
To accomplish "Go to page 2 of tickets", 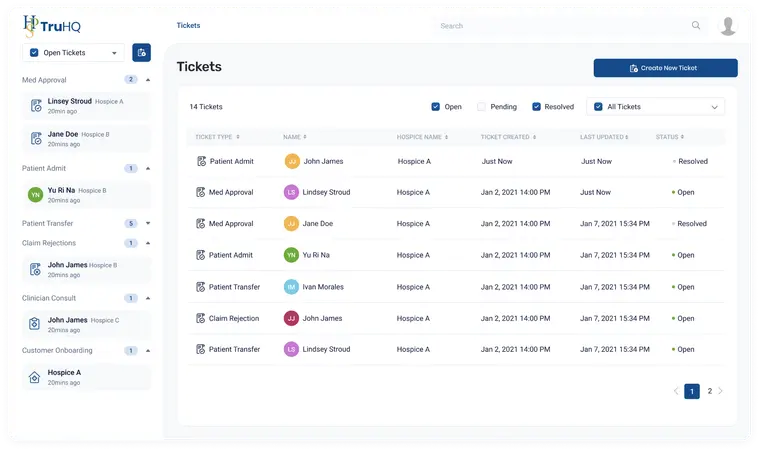I will tap(709, 391).
